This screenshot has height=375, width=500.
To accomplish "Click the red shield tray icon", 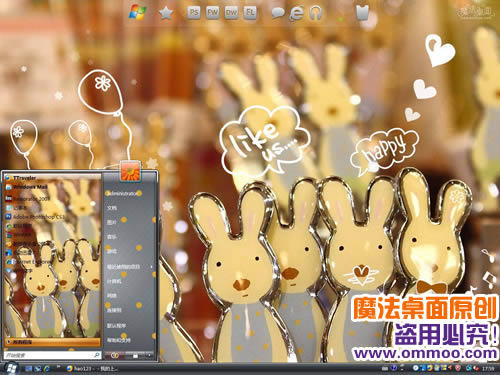I will pos(458,368).
